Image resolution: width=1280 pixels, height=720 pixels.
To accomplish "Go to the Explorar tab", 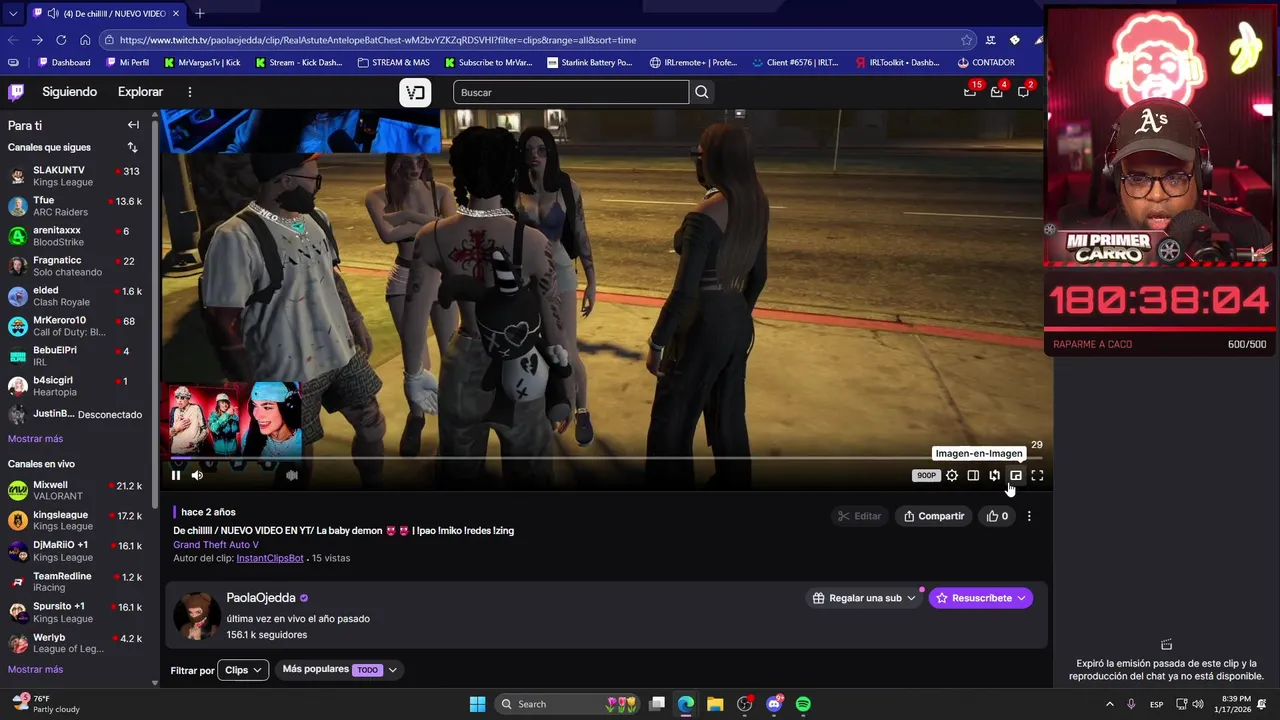I will (x=140, y=92).
